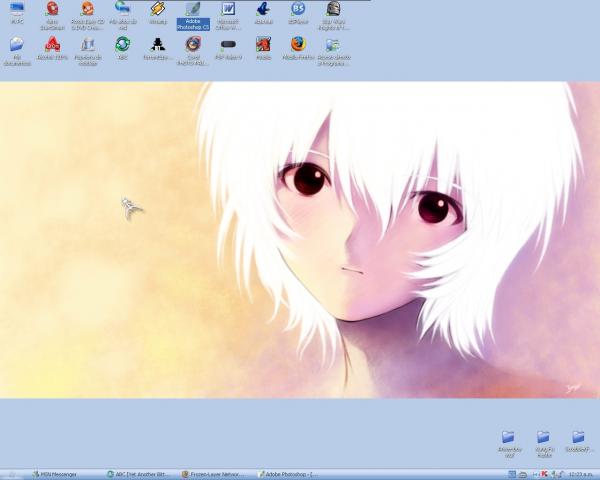The width and height of the screenshot is (600, 480).
Task: Click the red K antivirus tray icon
Action: (544, 474)
